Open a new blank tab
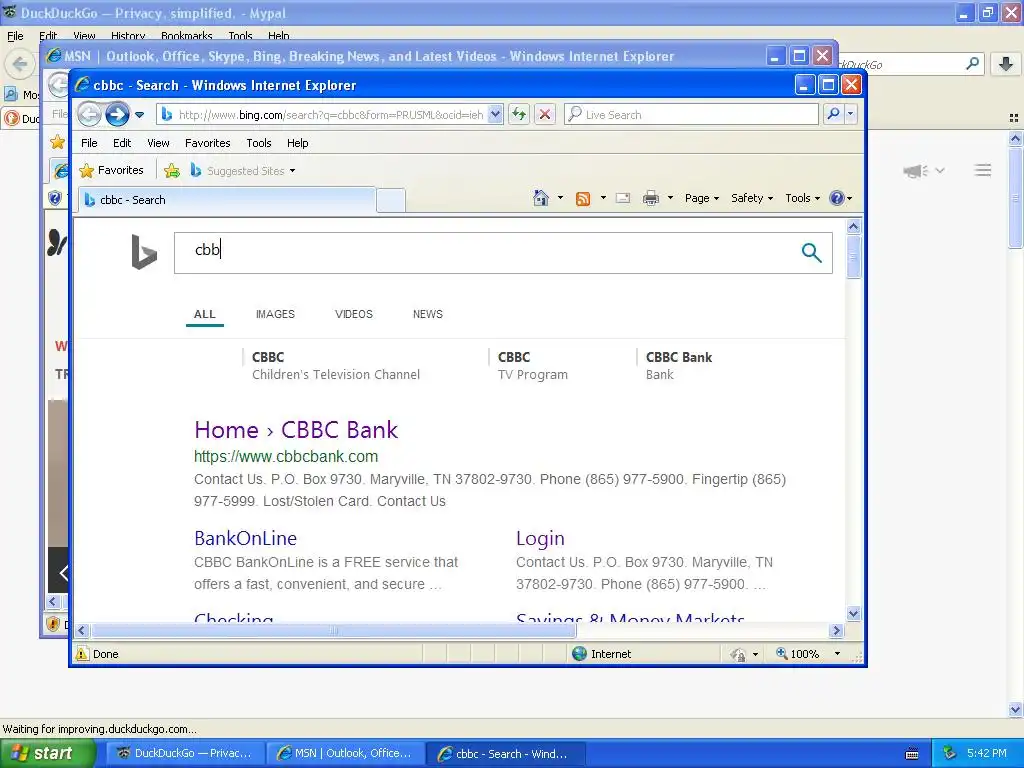The height and width of the screenshot is (768, 1024). pyautogui.click(x=391, y=200)
